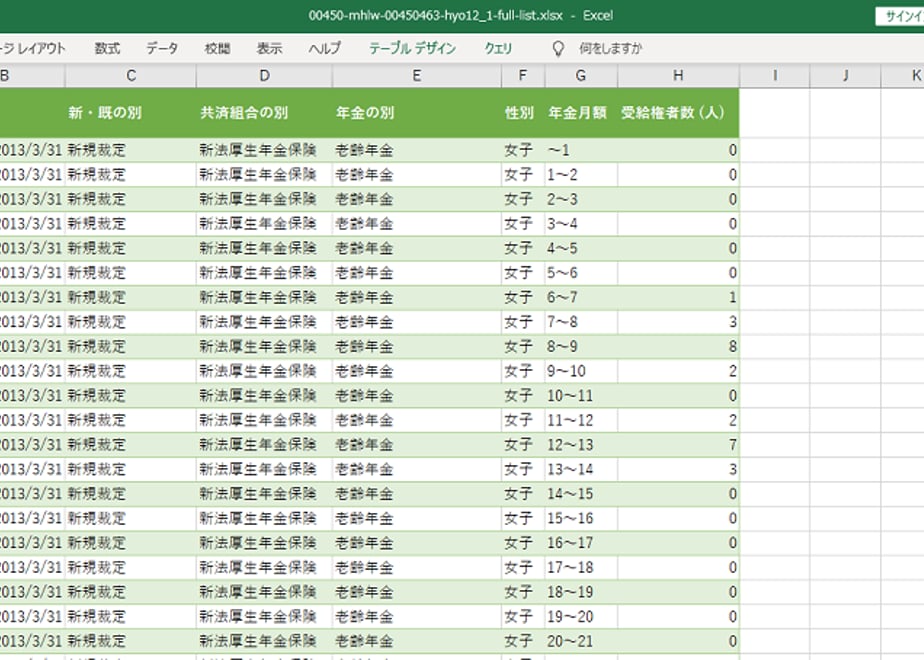This screenshot has height=660, width=924.
Task: Click 老齢年金 in the 2～3 row
Action: click(x=417, y=199)
